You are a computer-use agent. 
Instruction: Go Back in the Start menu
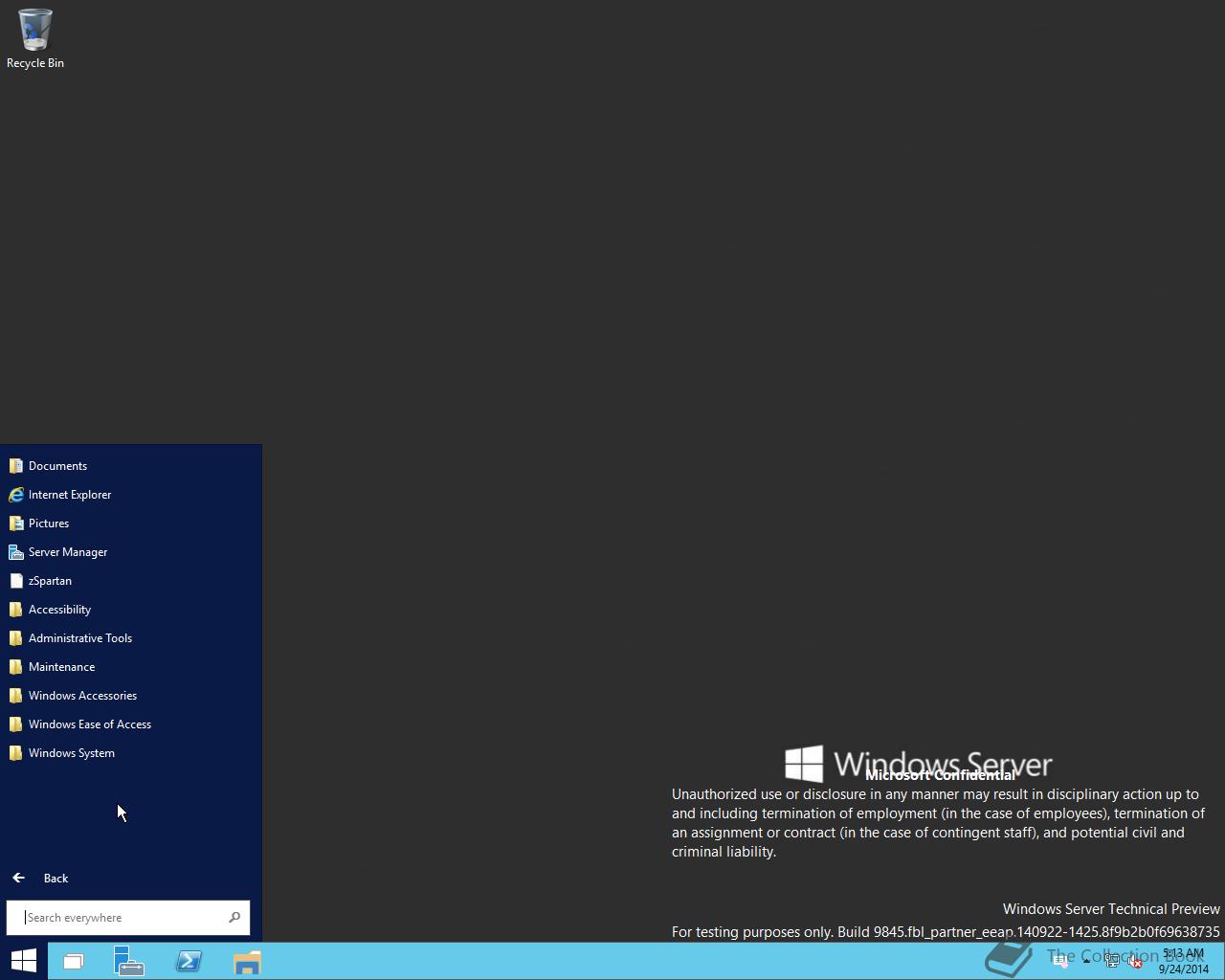coord(40,878)
